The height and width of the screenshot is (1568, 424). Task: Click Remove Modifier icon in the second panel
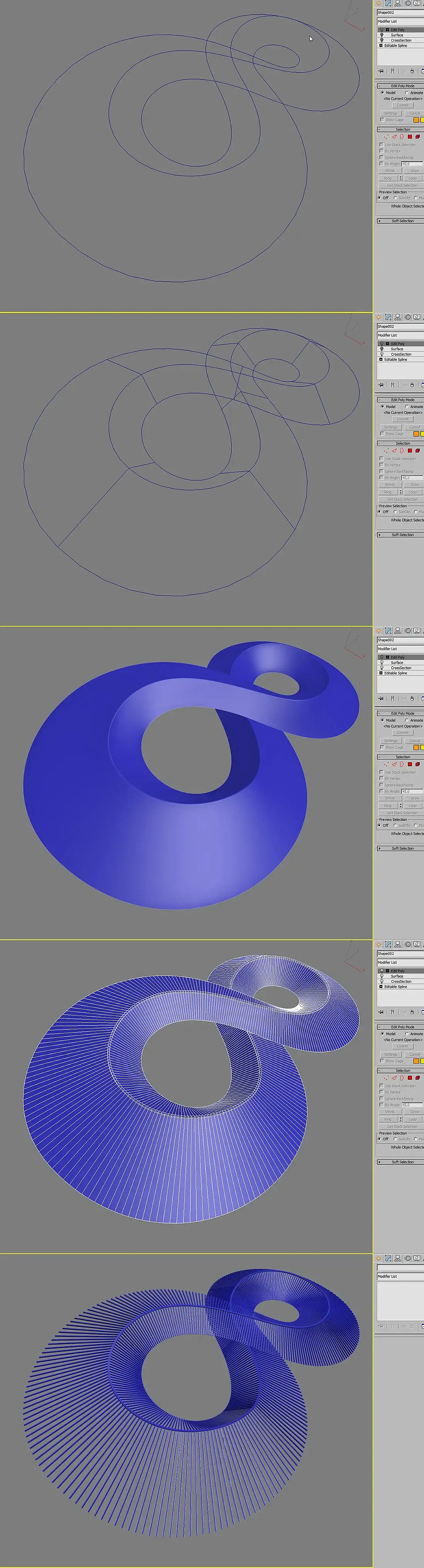click(412, 385)
